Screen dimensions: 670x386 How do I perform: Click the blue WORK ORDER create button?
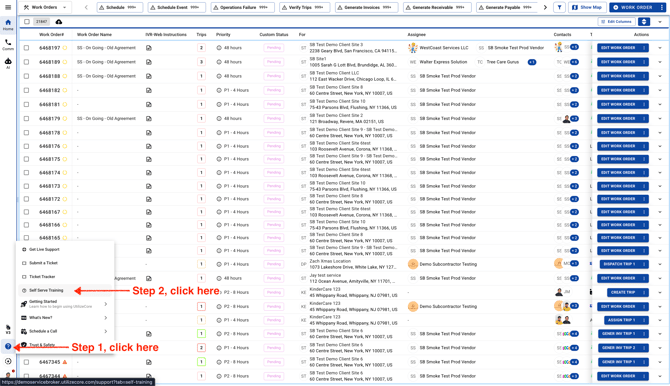point(633,7)
